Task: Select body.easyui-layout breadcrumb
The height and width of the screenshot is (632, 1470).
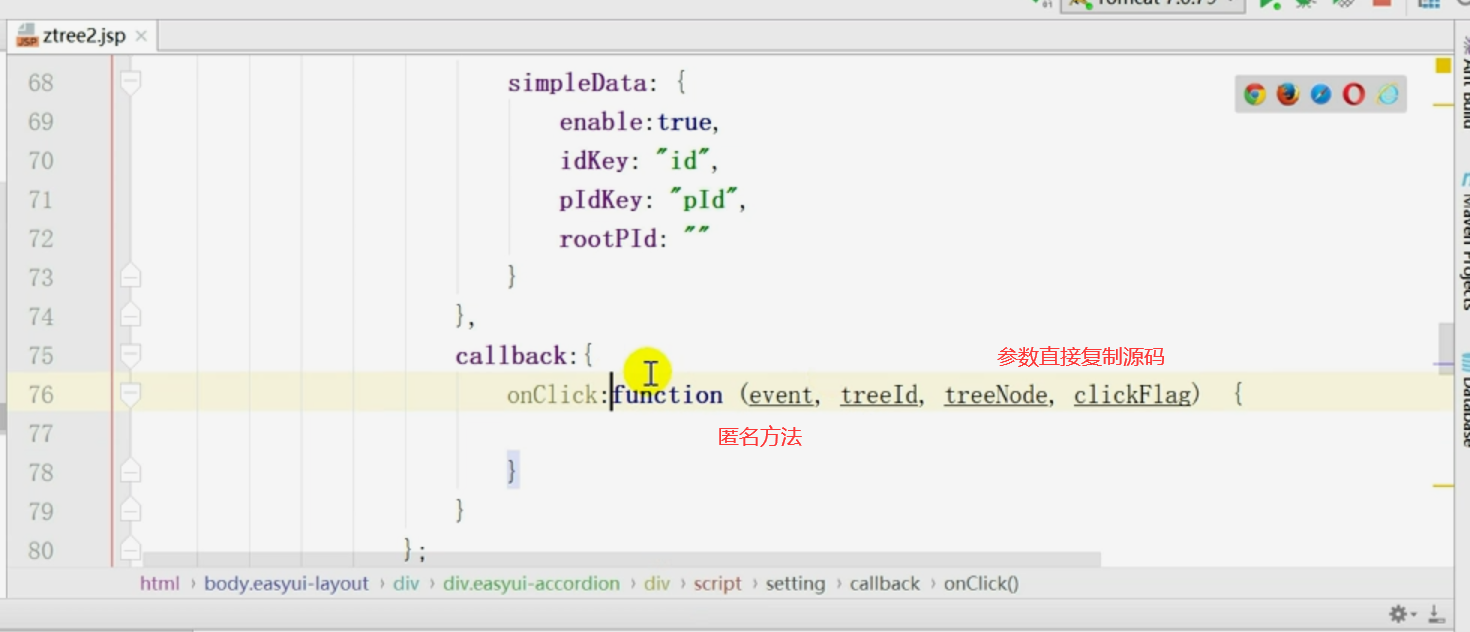Action: pyautogui.click(x=287, y=584)
